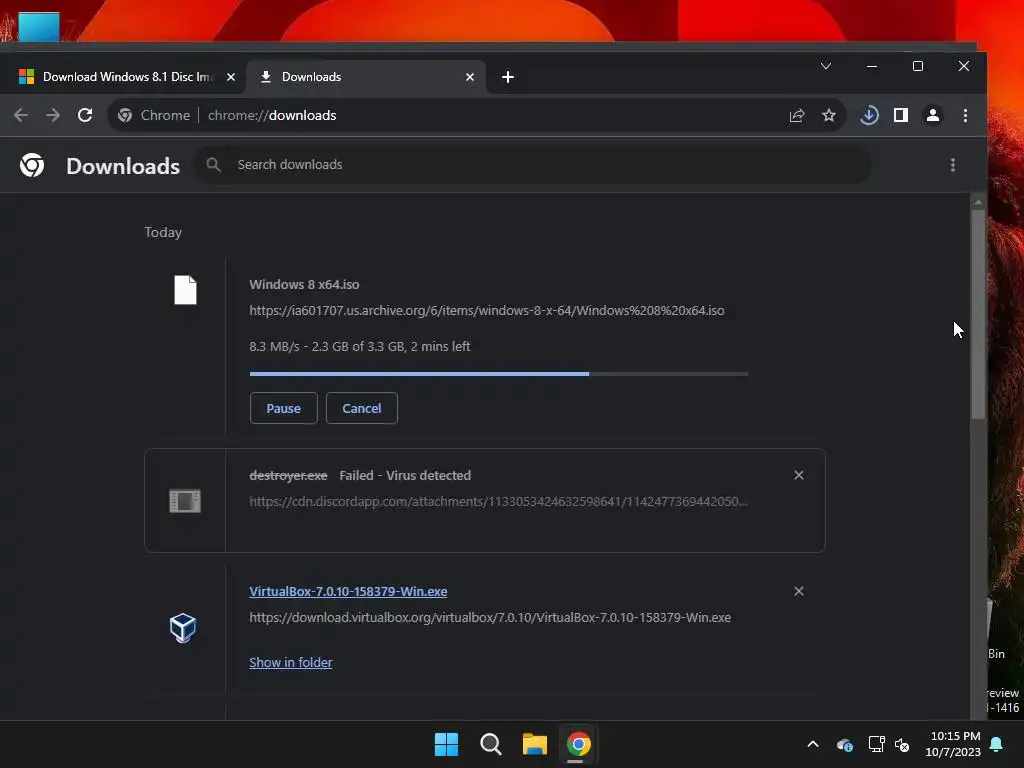Click the Windows 8 x64.iso file icon
The image size is (1024, 768).
pyautogui.click(x=185, y=290)
